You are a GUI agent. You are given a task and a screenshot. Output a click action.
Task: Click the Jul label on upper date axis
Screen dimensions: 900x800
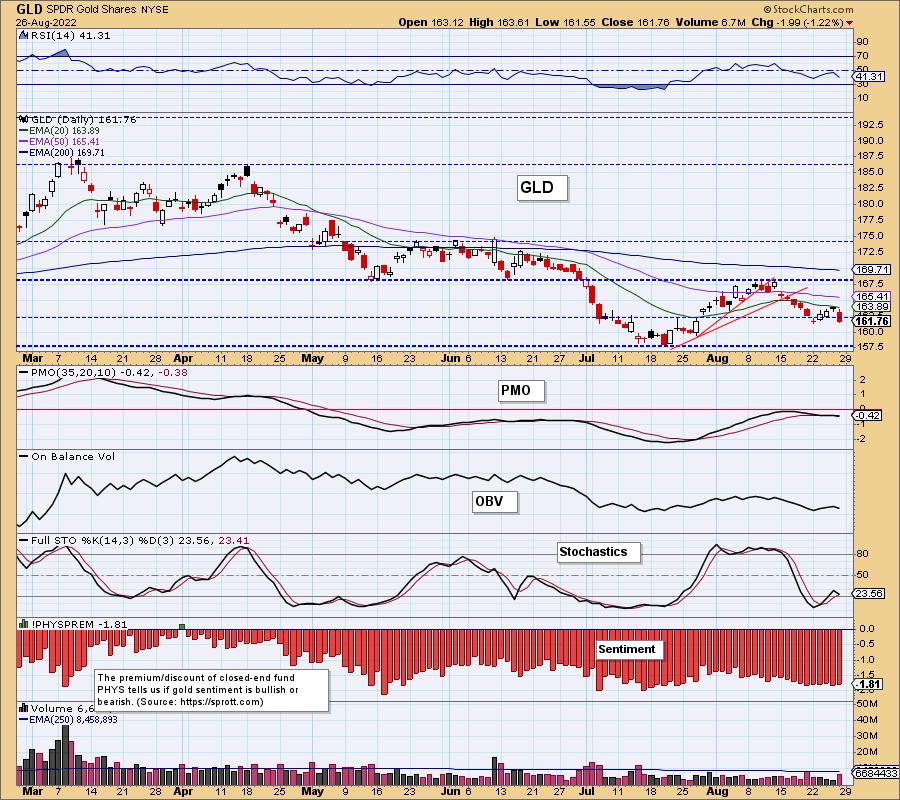click(587, 359)
